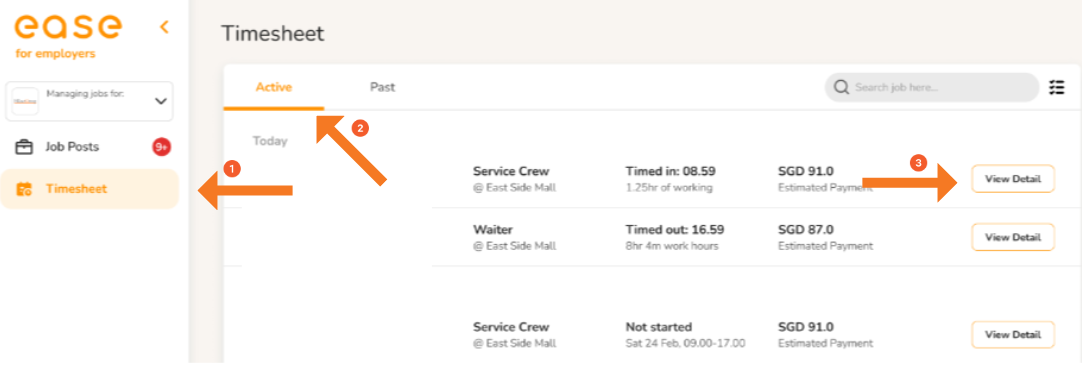View Detail for the Waiter job
Viewport: 1082px width, 376px height.
1012,237
